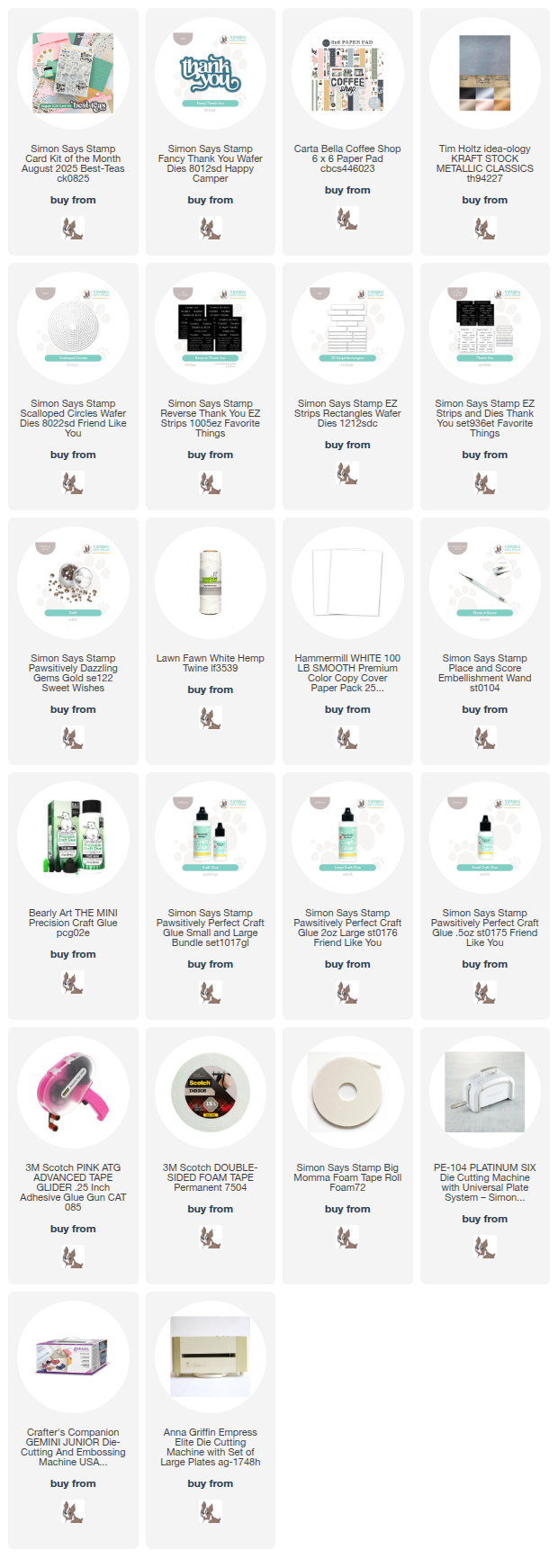Click Simon Says Stamp EZ Strips Rectangles title
The width and height of the screenshot is (558, 1568).
(347, 413)
